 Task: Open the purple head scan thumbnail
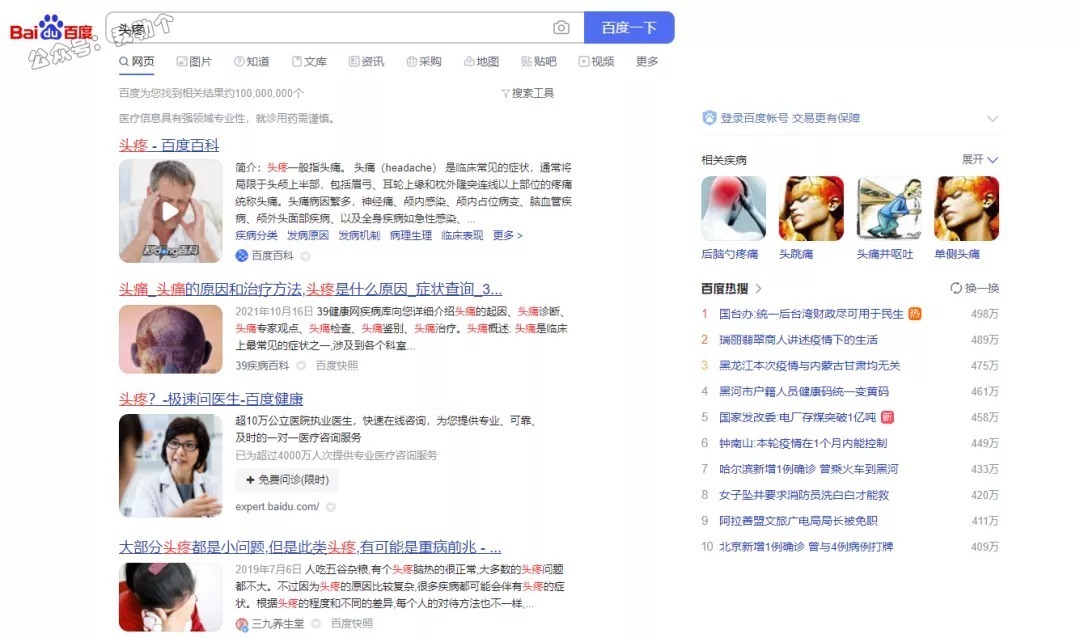coord(170,340)
